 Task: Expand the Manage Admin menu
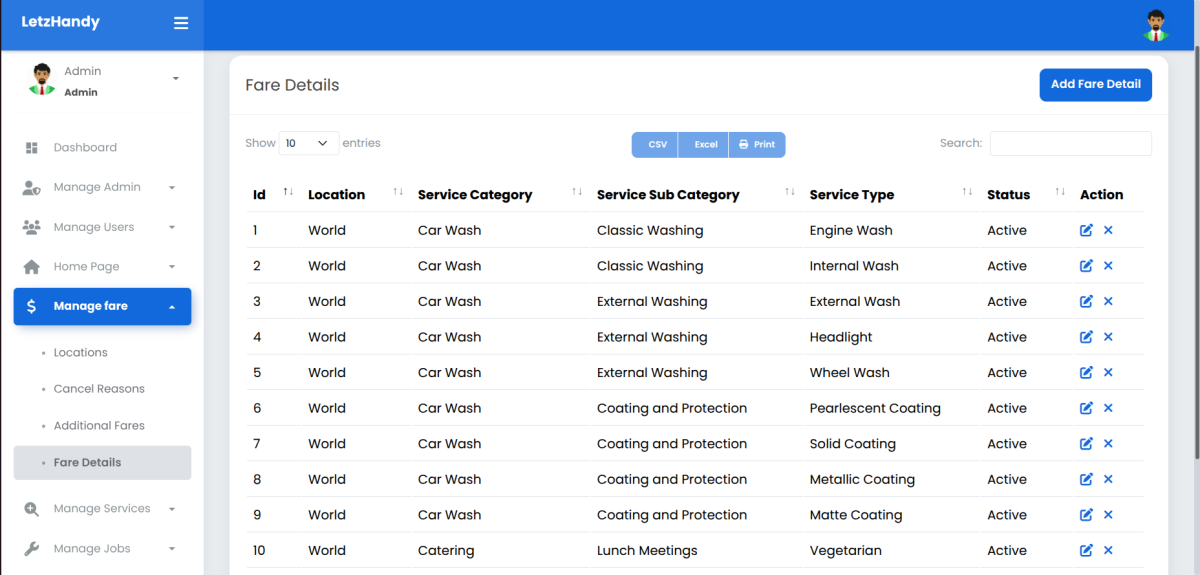click(x=102, y=187)
